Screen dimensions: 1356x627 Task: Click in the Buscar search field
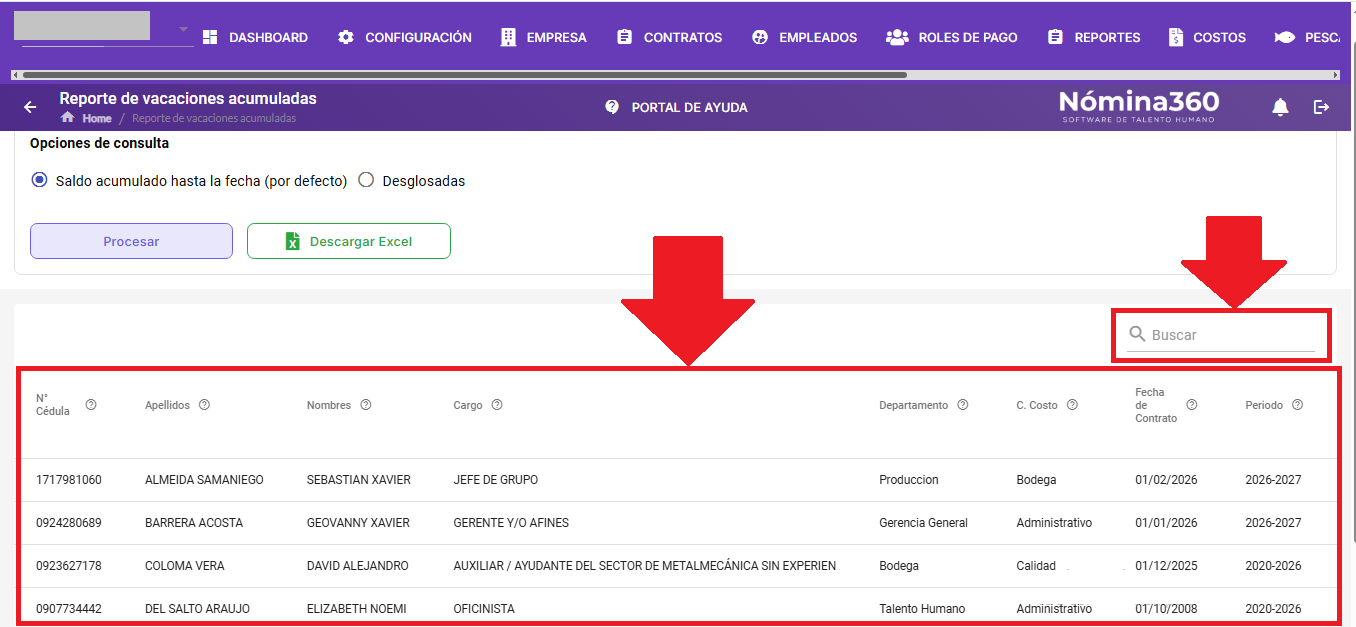point(1221,335)
